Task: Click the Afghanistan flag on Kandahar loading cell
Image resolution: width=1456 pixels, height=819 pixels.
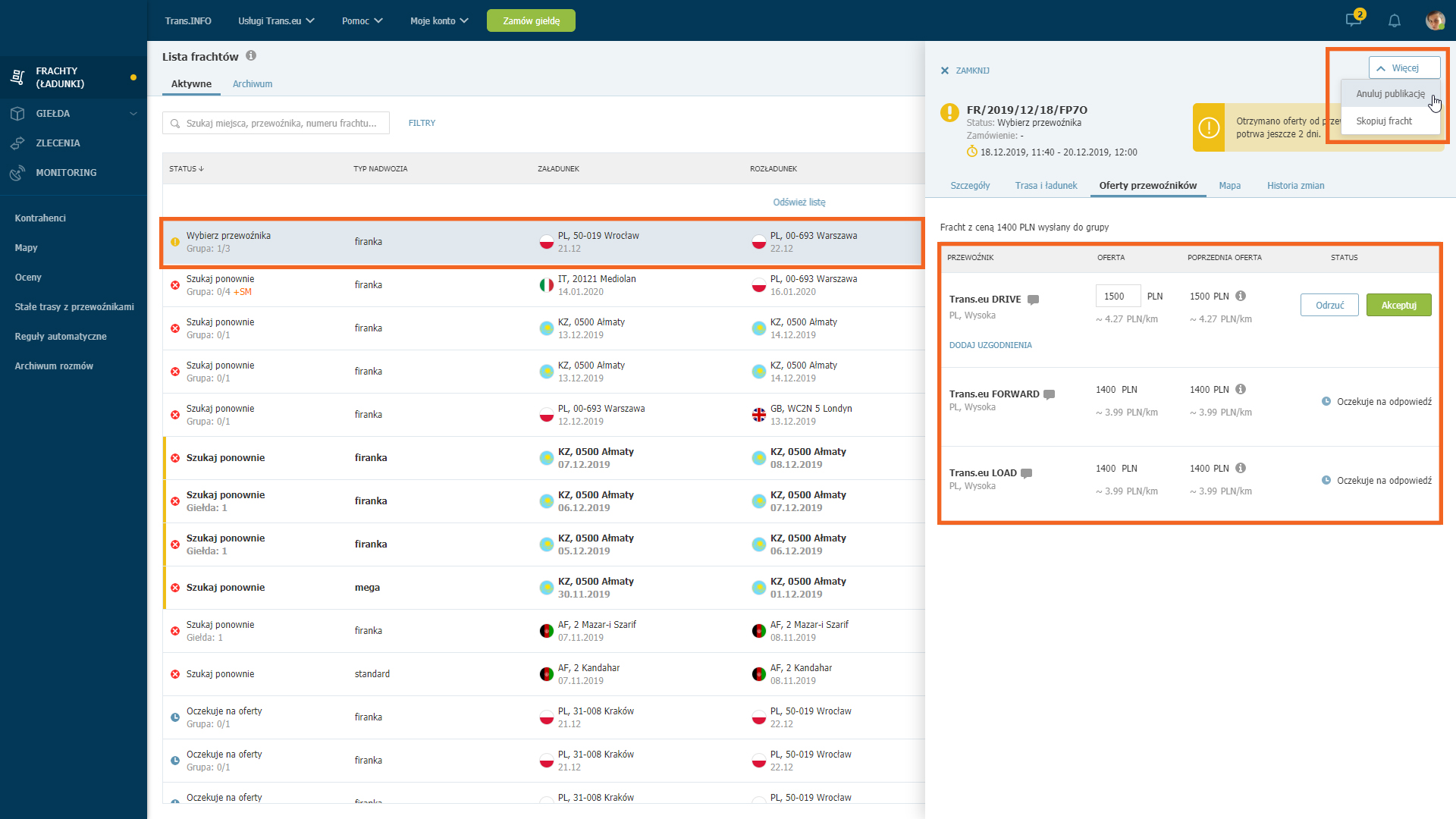Action: coord(546,674)
